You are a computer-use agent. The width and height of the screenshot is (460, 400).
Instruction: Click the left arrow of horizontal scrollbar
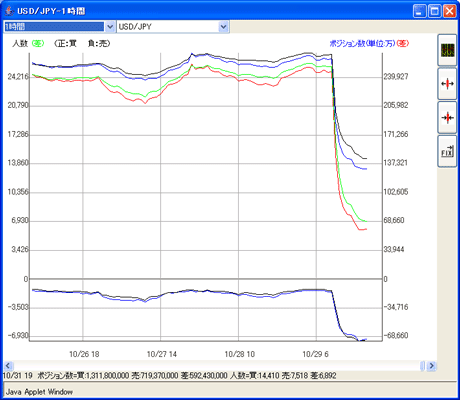(8, 366)
